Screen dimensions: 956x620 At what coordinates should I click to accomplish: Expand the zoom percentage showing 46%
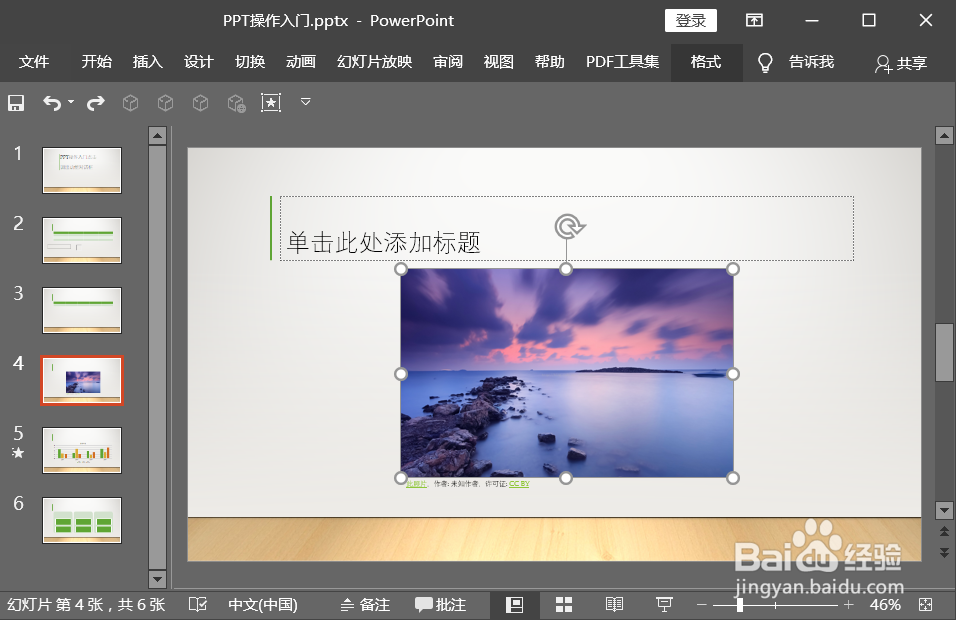pyautogui.click(x=884, y=604)
